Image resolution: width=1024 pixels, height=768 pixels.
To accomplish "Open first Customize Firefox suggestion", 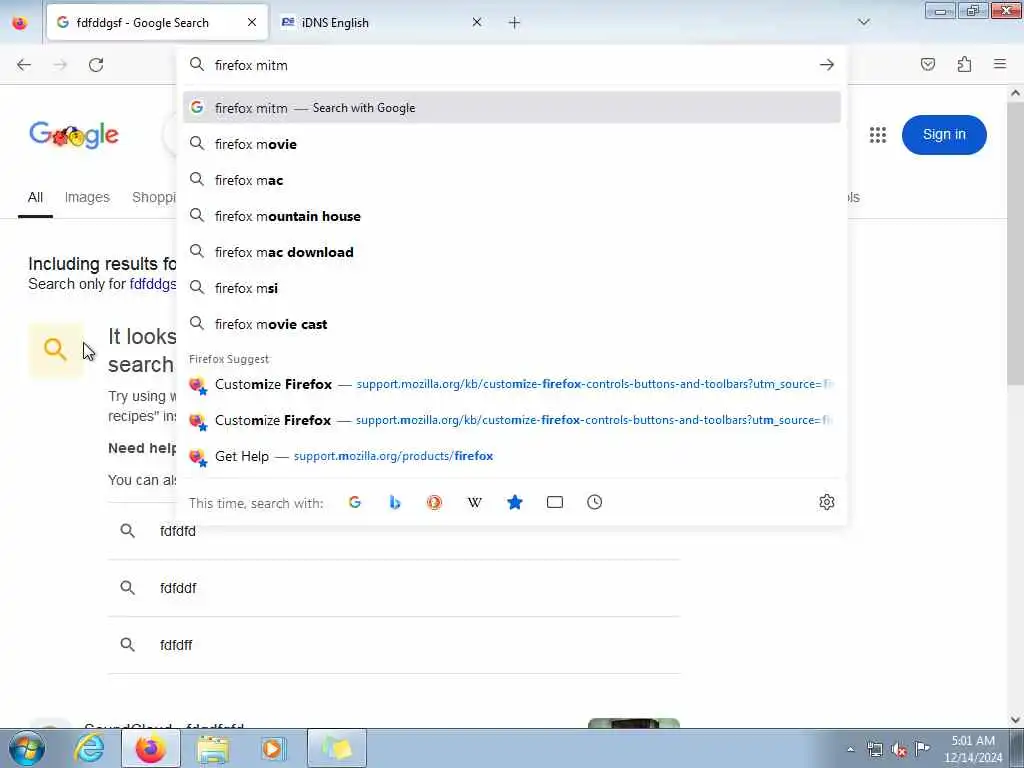I will pos(512,384).
